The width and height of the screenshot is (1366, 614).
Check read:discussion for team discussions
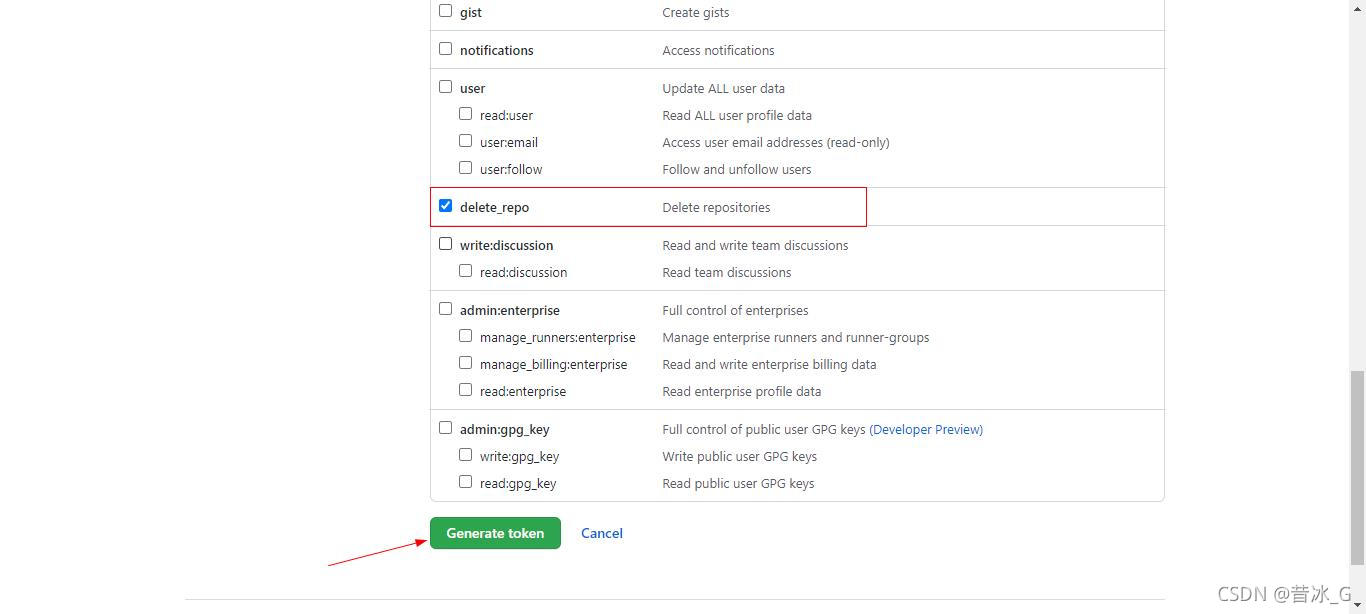(466, 270)
